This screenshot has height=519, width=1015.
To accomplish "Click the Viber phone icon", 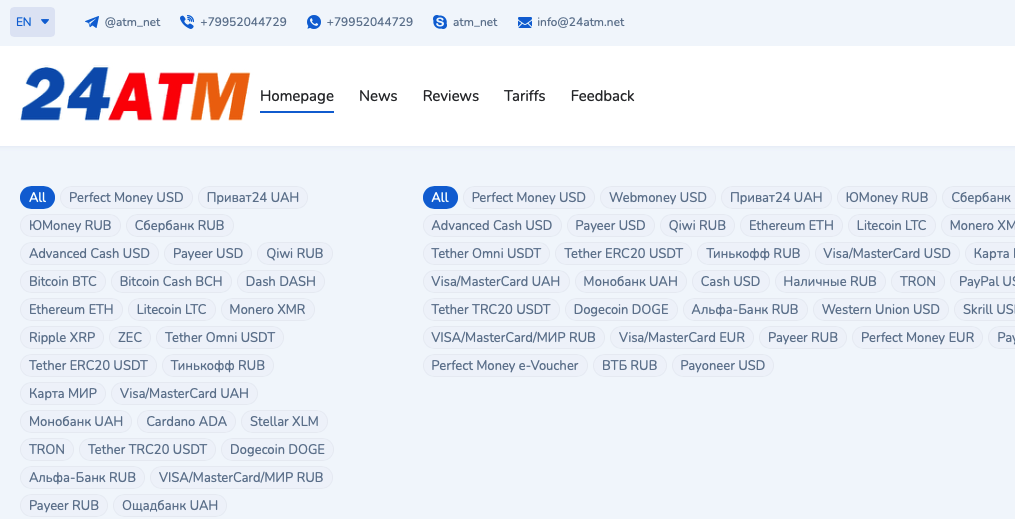I will tap(187, 22).
